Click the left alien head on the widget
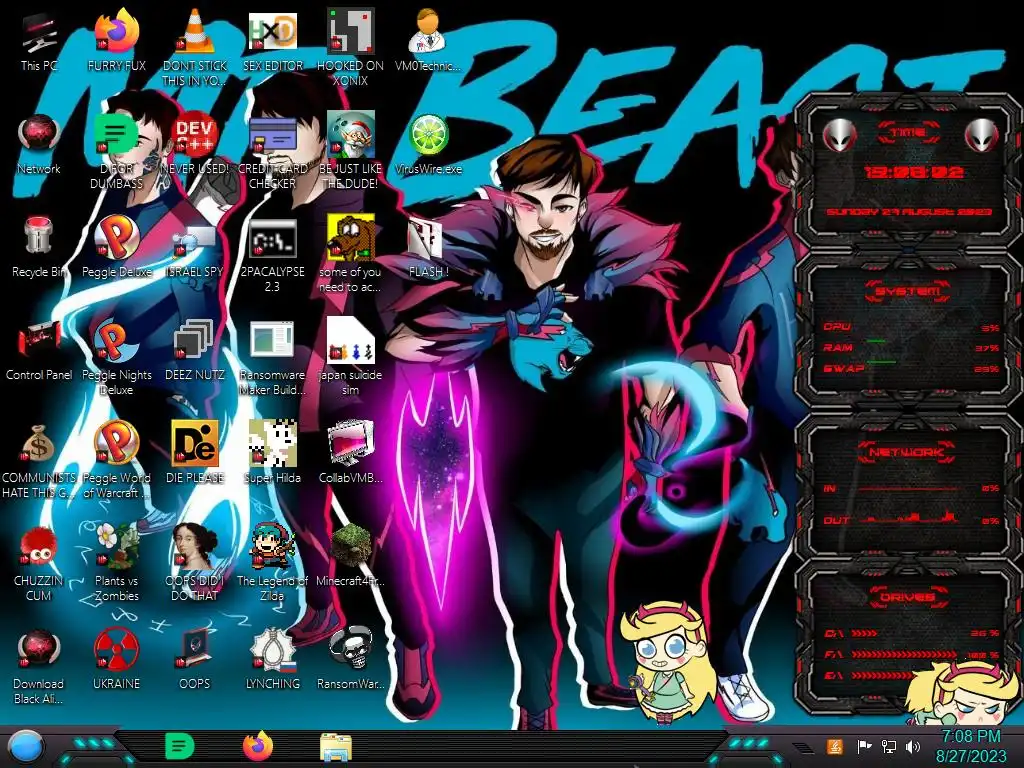The image size is (1024, 768). pyautogui.click(x=839, y=136)
